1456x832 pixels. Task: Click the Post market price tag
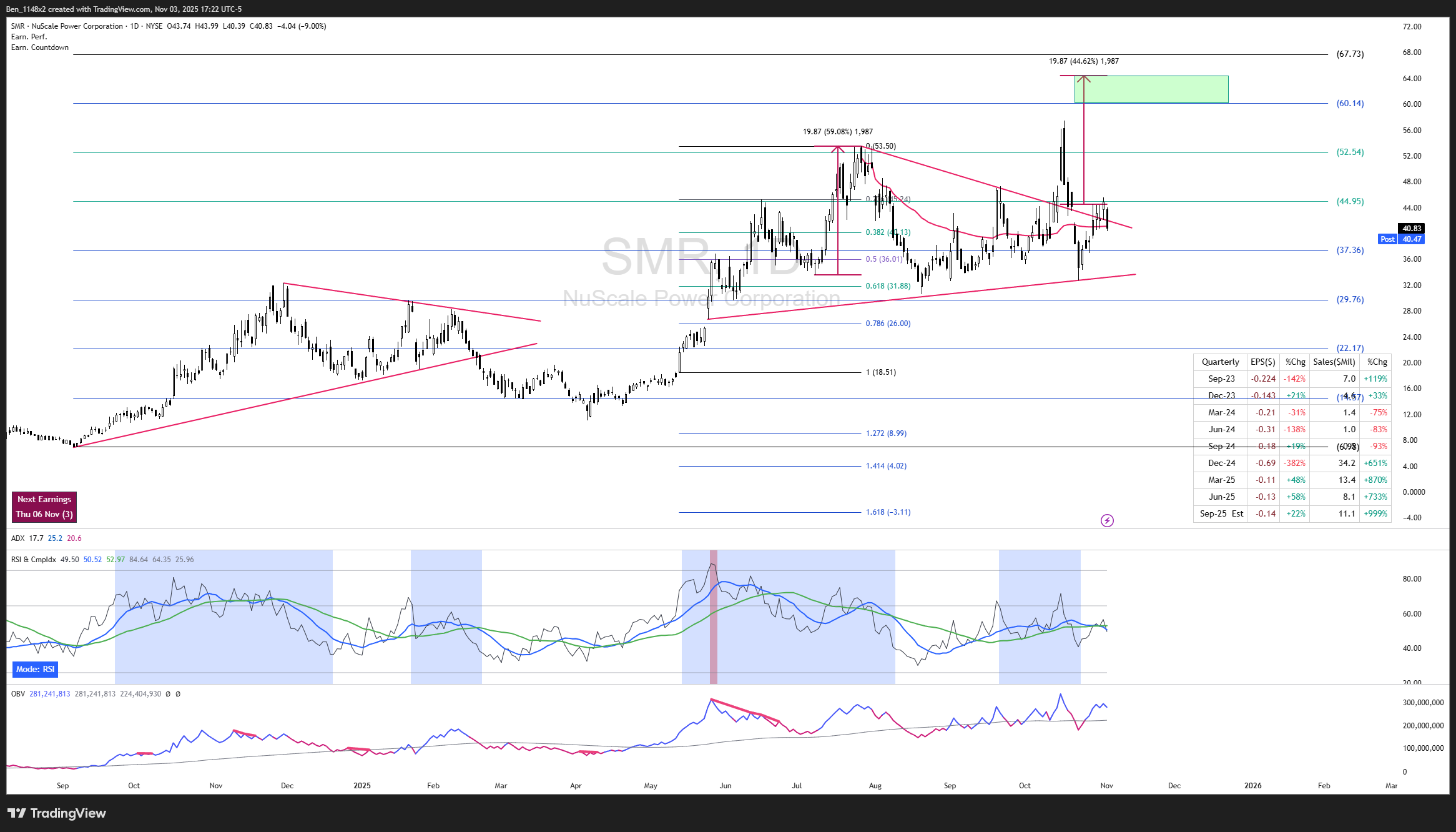pos(1387,239)
